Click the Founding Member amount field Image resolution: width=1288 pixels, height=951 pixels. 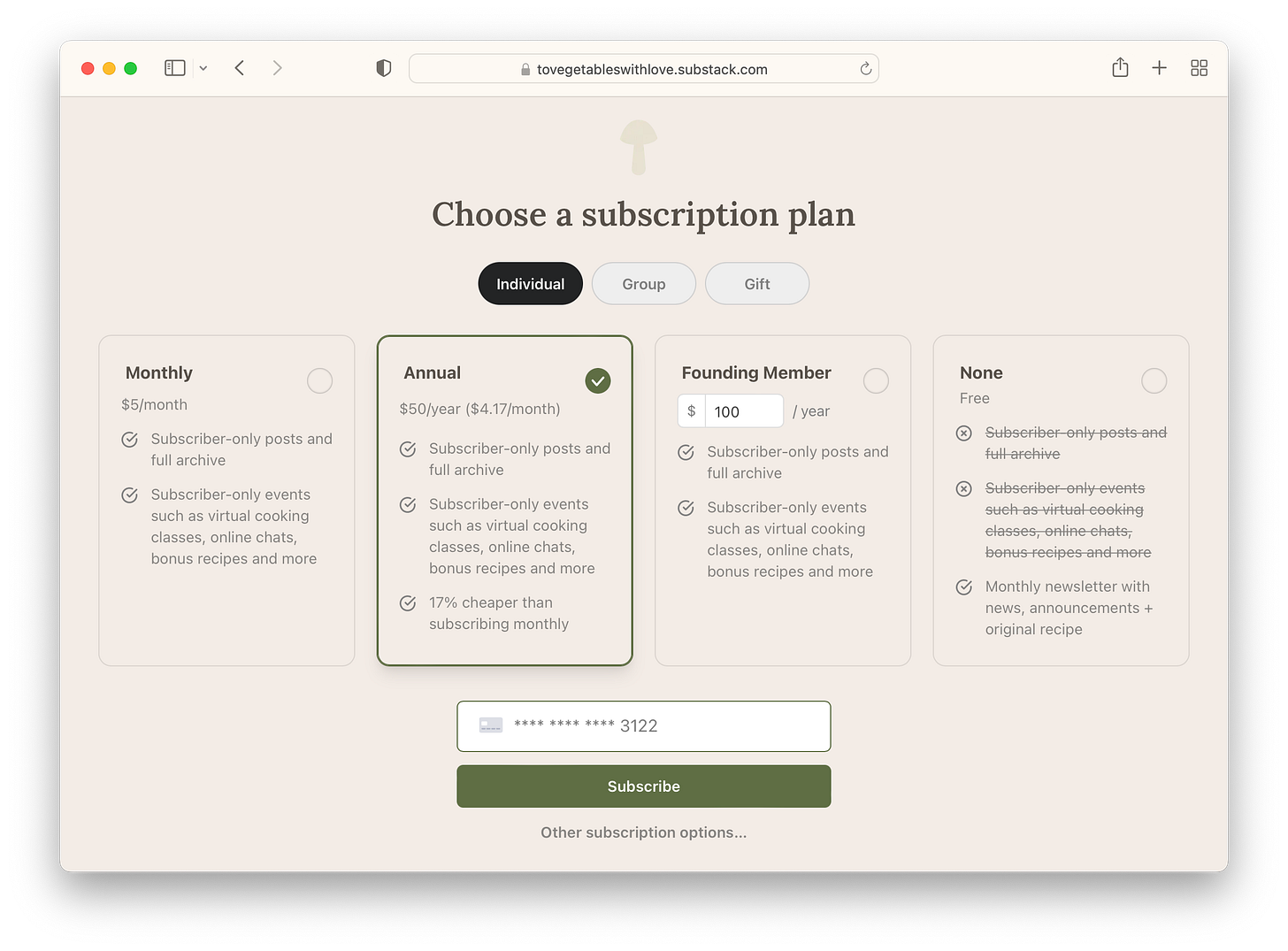click(x=744, y=411)
